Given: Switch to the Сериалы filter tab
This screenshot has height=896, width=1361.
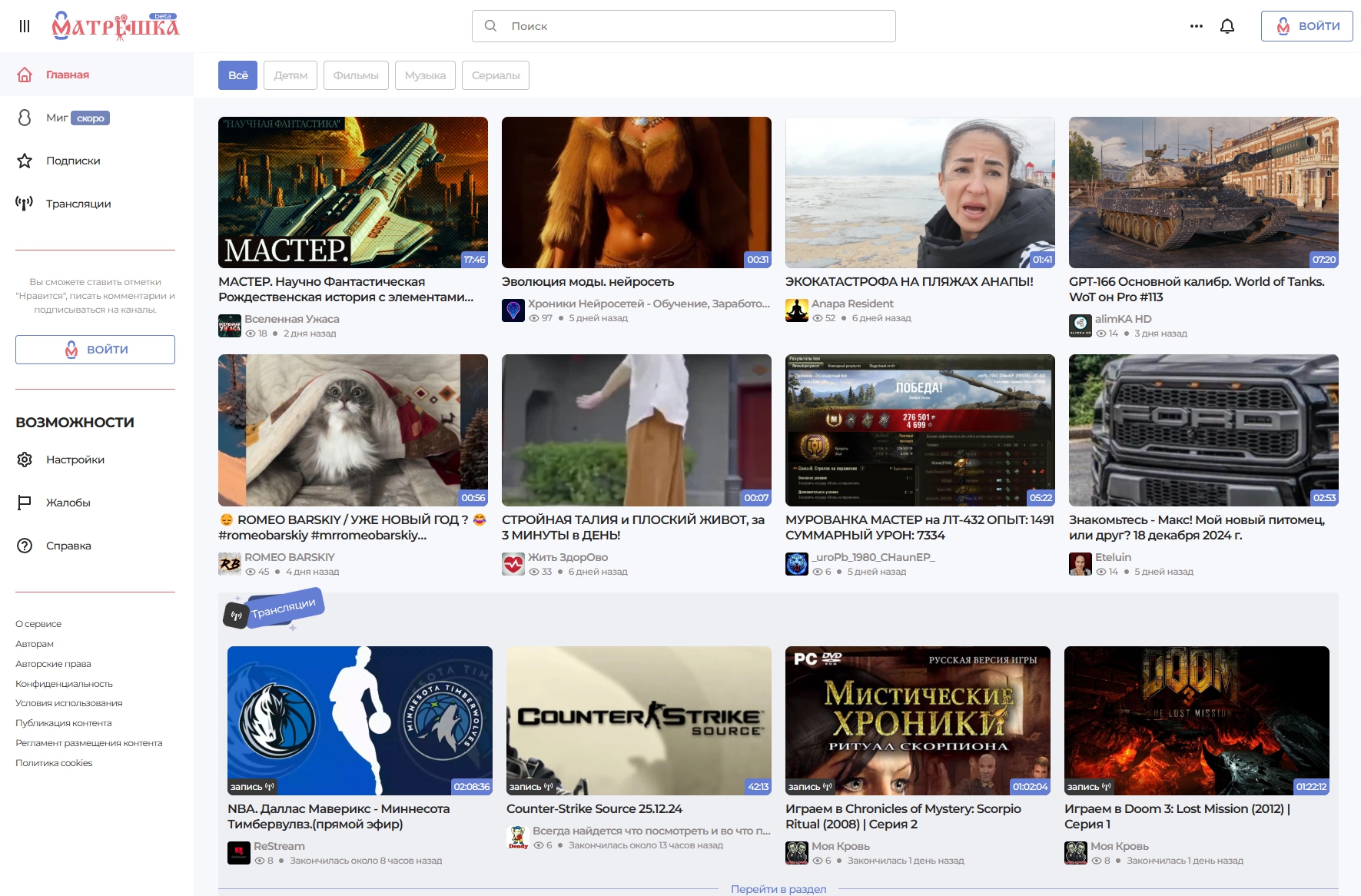Looking at the screenshot, I should coord(496,75).
